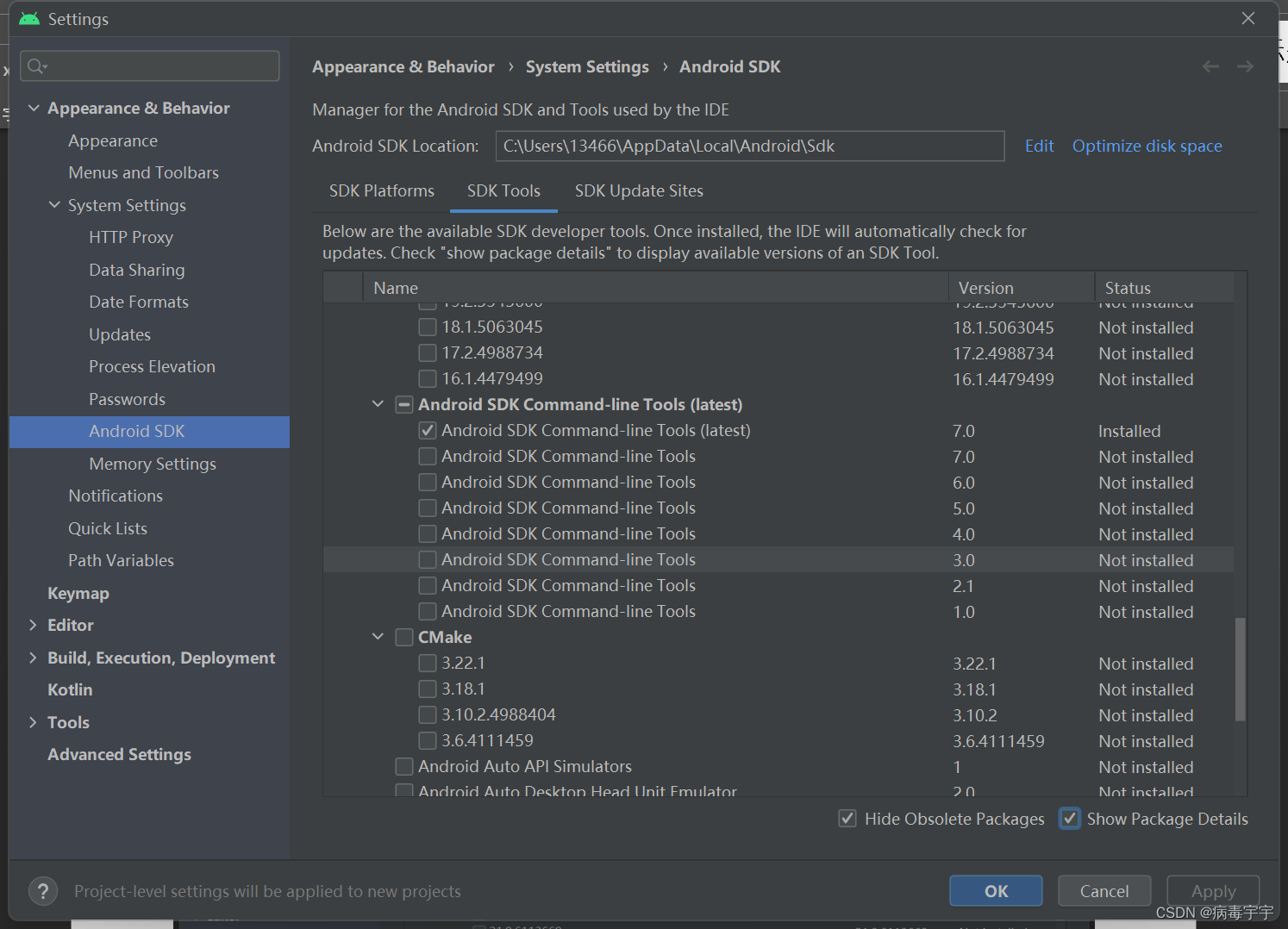Select Process Elevation settings
This screenshot has width=1288, height=929.
tap(152, 366)
